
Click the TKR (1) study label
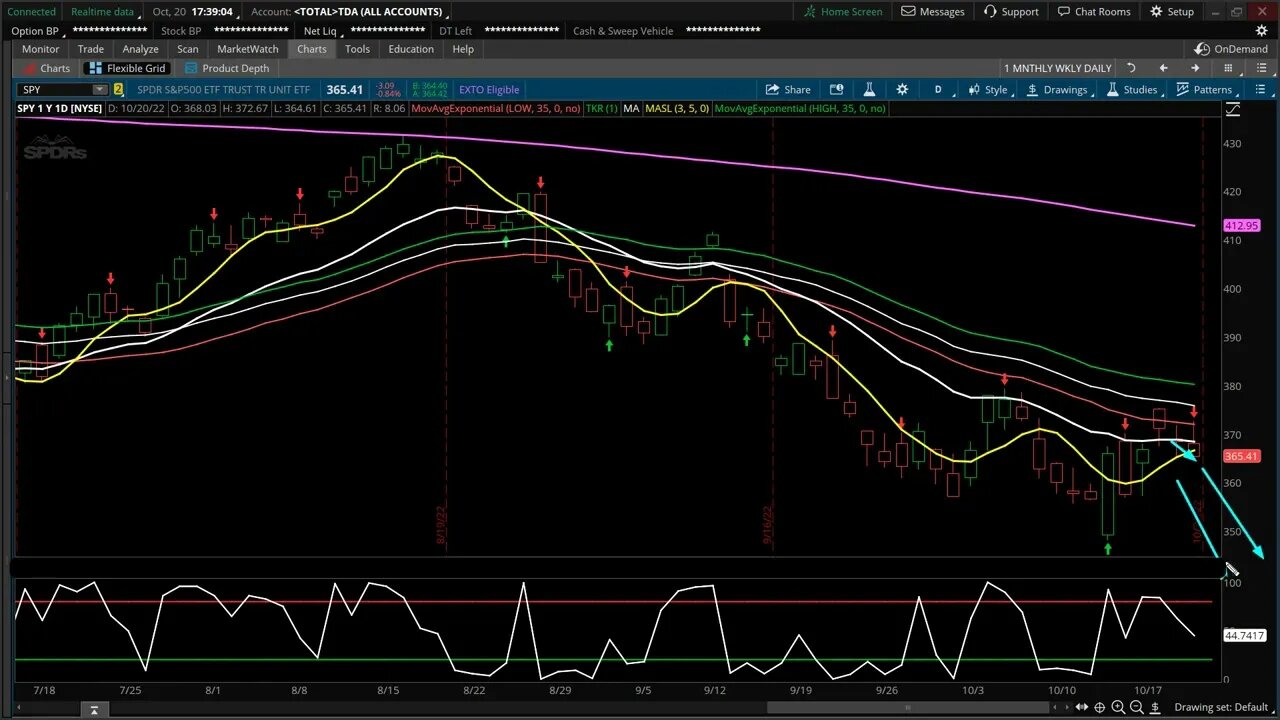(601, 108)
